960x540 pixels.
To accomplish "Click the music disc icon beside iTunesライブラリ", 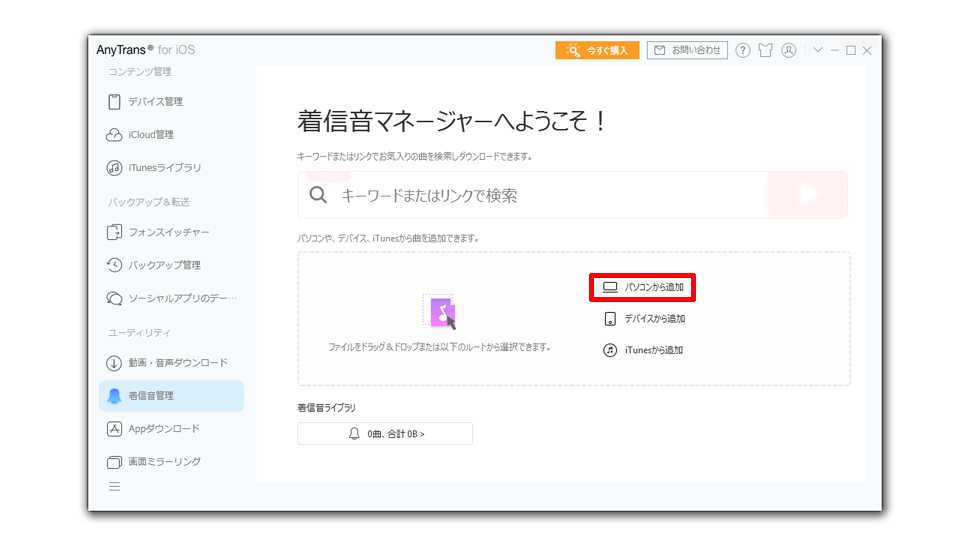I will pyautogui.click(x=114, y=168).
